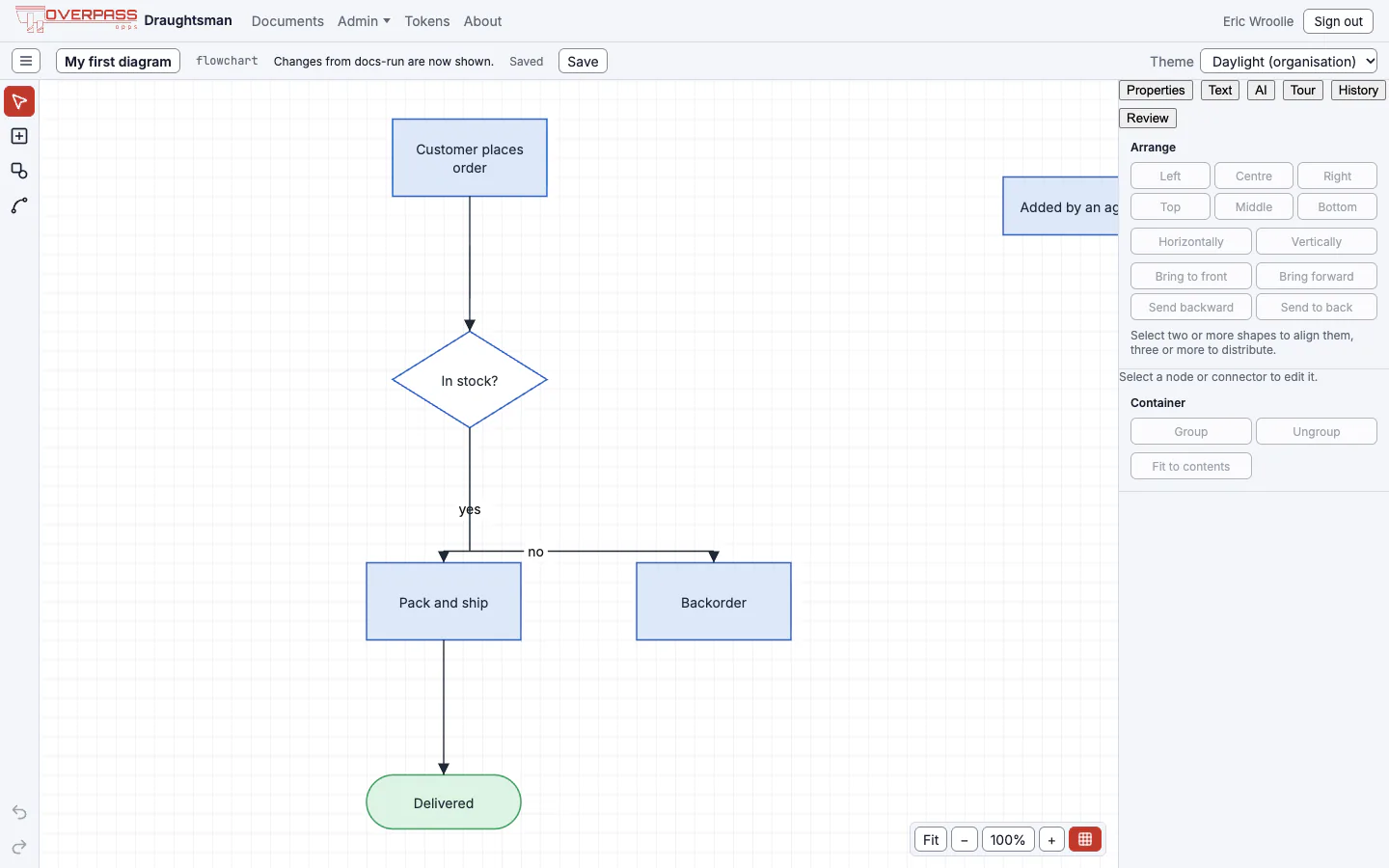Open the Documents nav item
Viewport: 1389px width, 868px height.
pyautogui.click(x=287, y=20)
